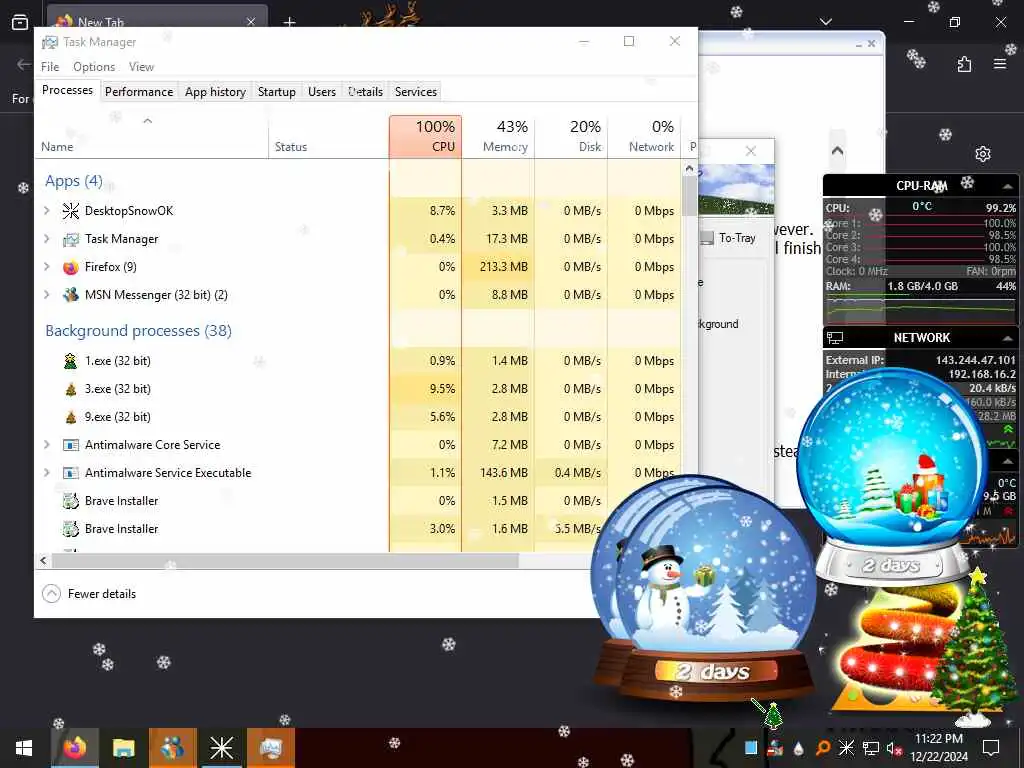Open new tab settings gear in Firefox
Screen dimensions: 1024x768
click(x=983, y=154)
